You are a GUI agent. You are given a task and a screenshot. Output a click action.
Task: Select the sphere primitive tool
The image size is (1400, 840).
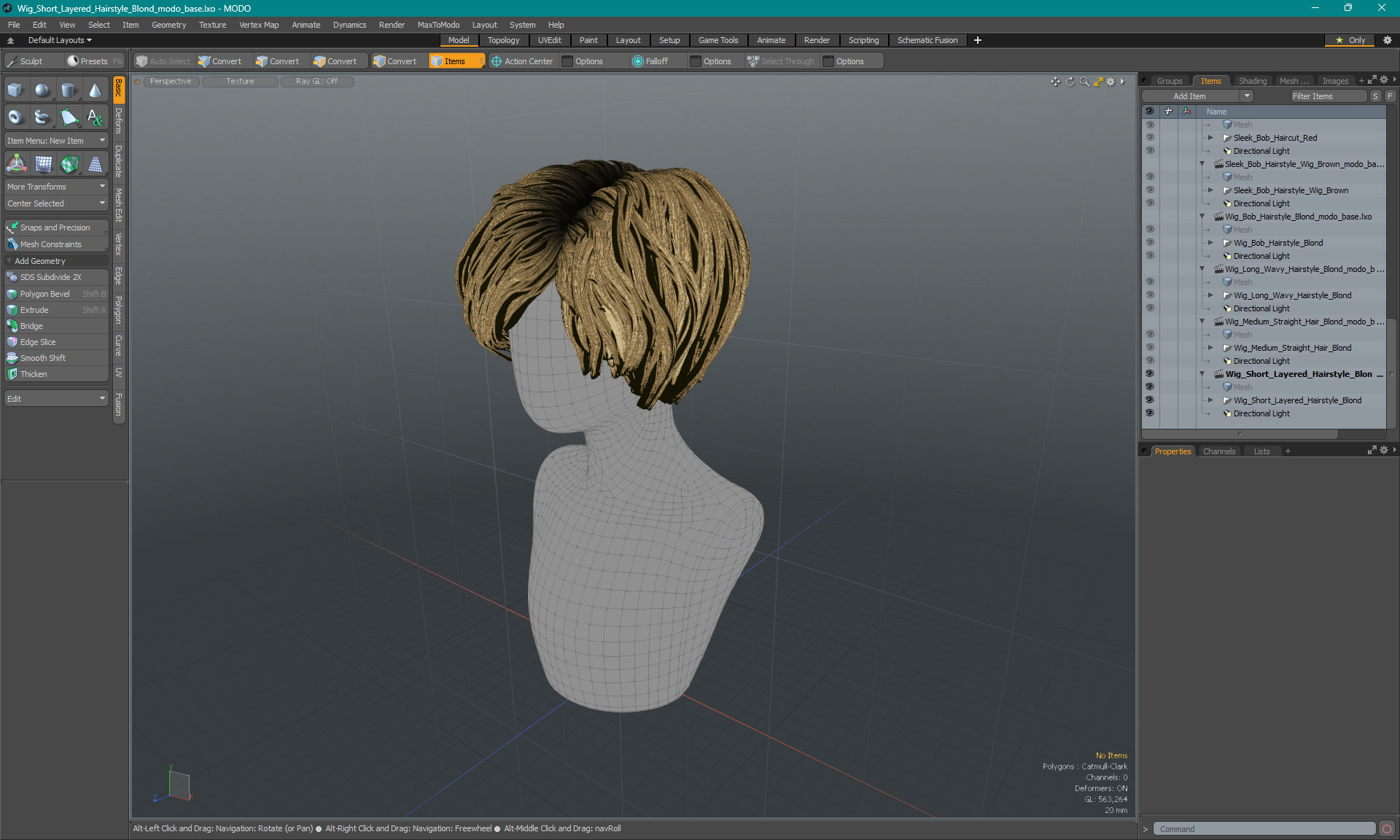tap(42, 90)
